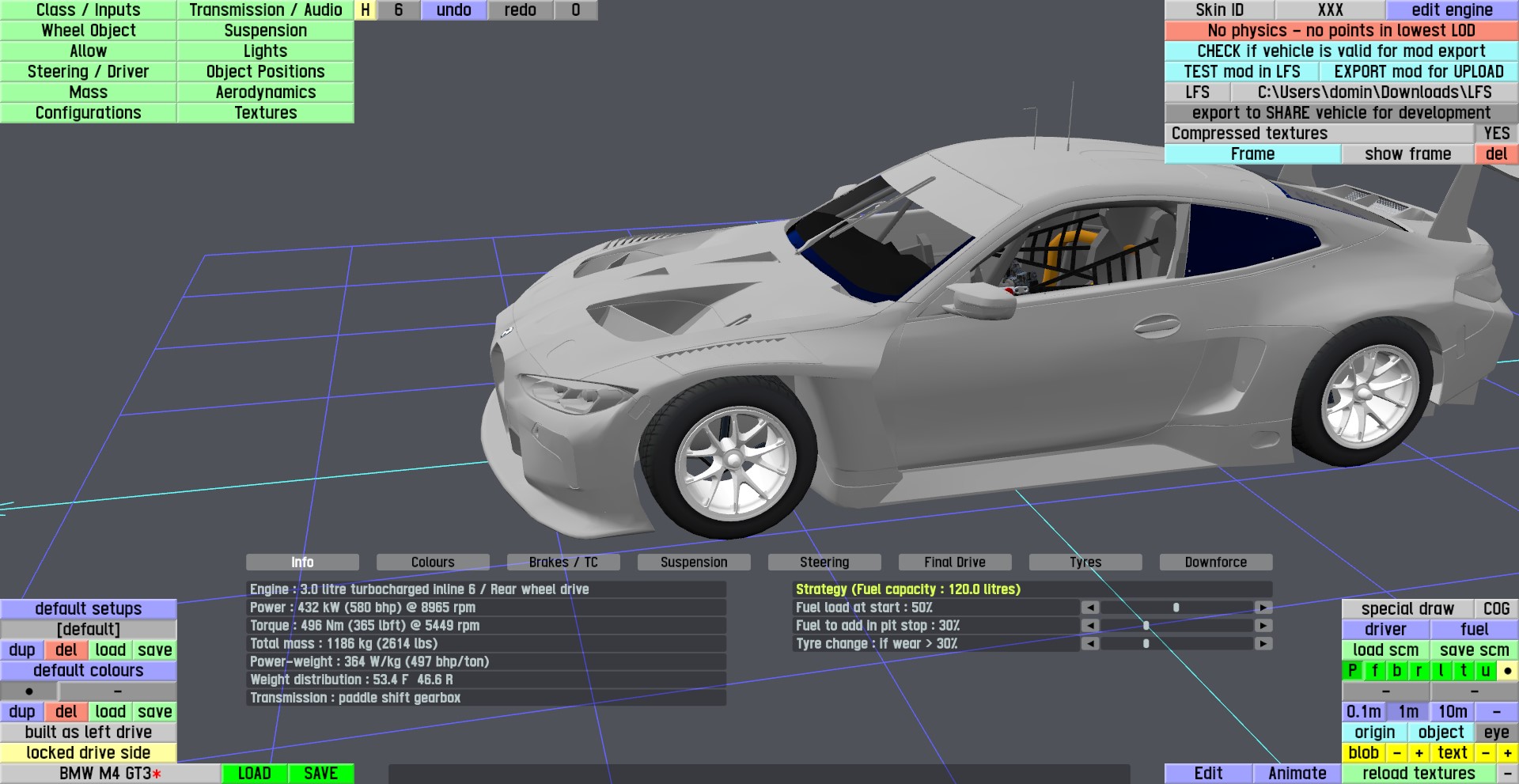Click the undo button
The width and height of the screenshot is (1519, 784).
[454, 10]
